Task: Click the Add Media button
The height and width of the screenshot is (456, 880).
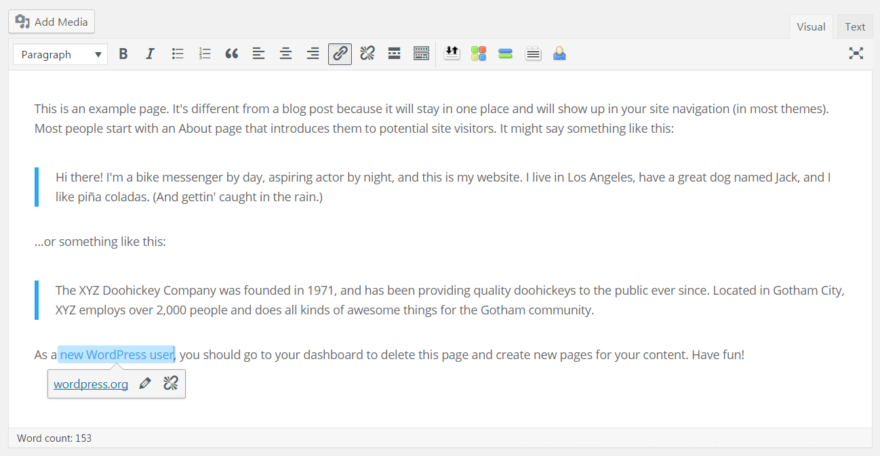Action: point(52,22)
